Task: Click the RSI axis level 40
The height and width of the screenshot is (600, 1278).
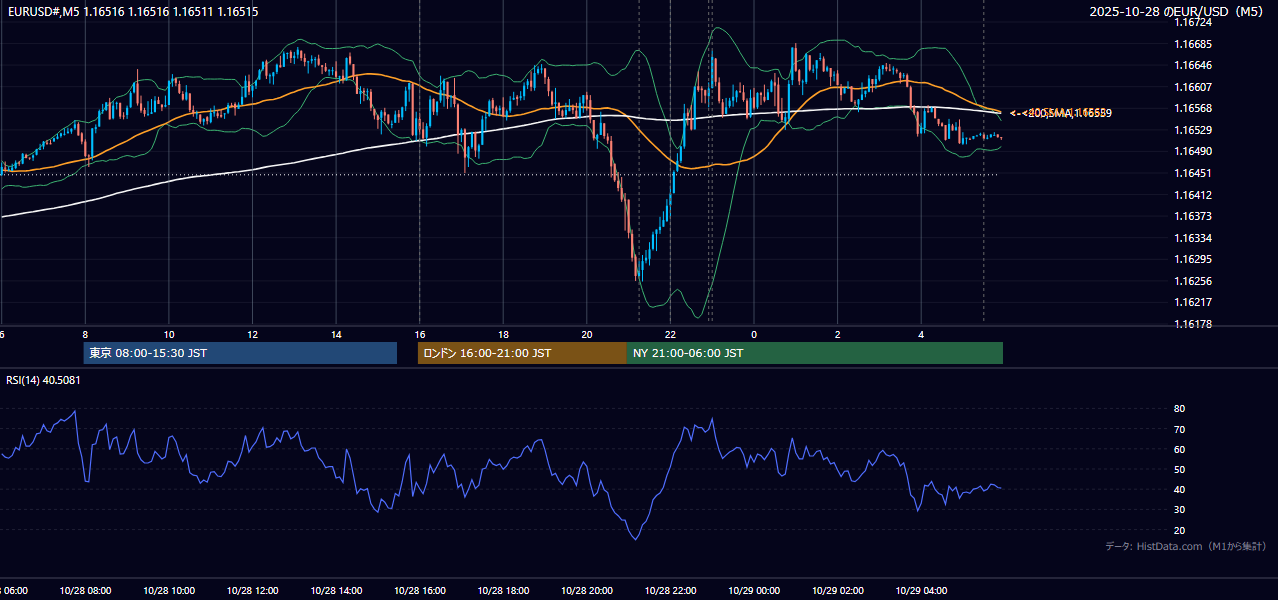Action: 1179,489
